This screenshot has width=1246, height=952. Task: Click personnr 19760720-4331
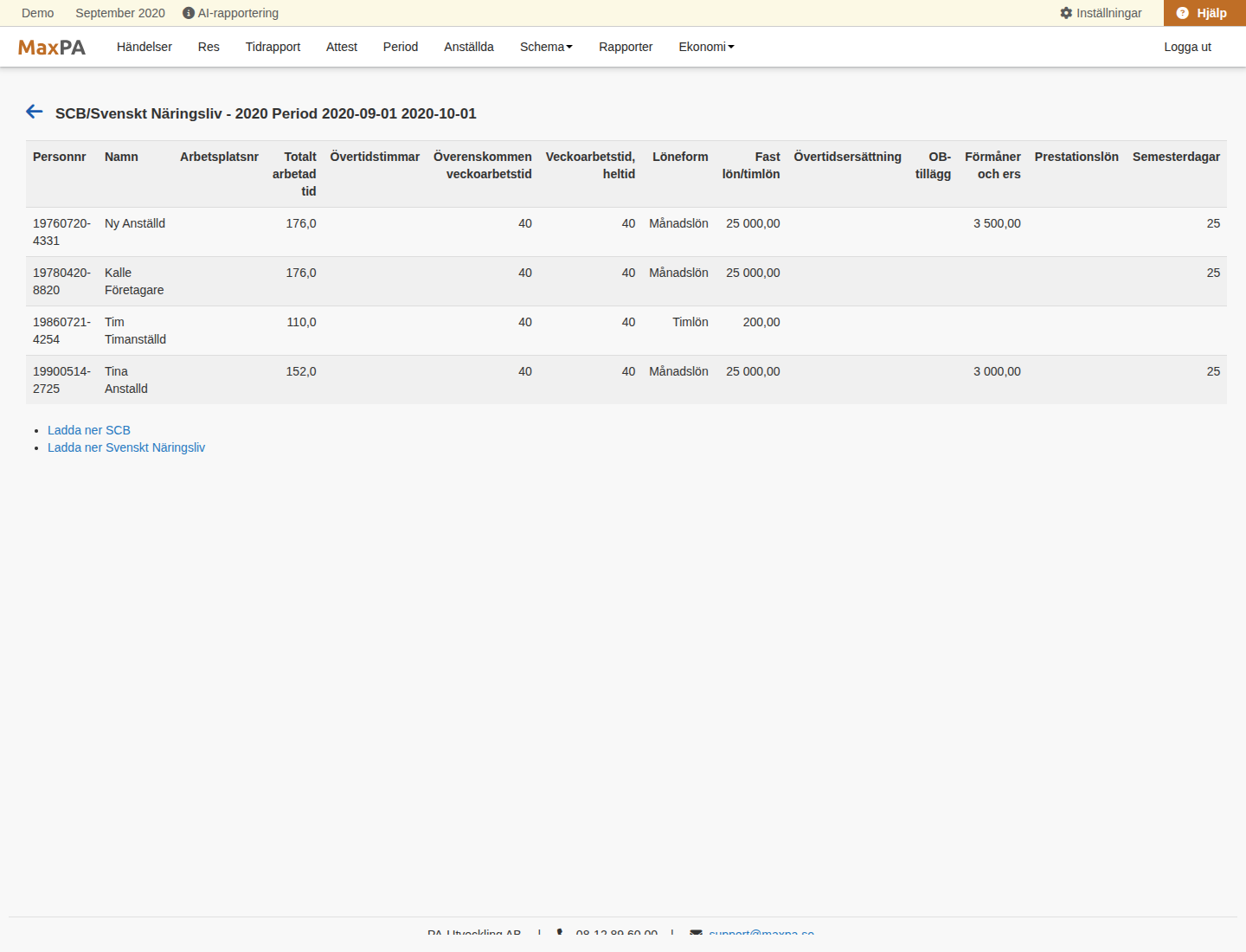(x=61, y=232)
